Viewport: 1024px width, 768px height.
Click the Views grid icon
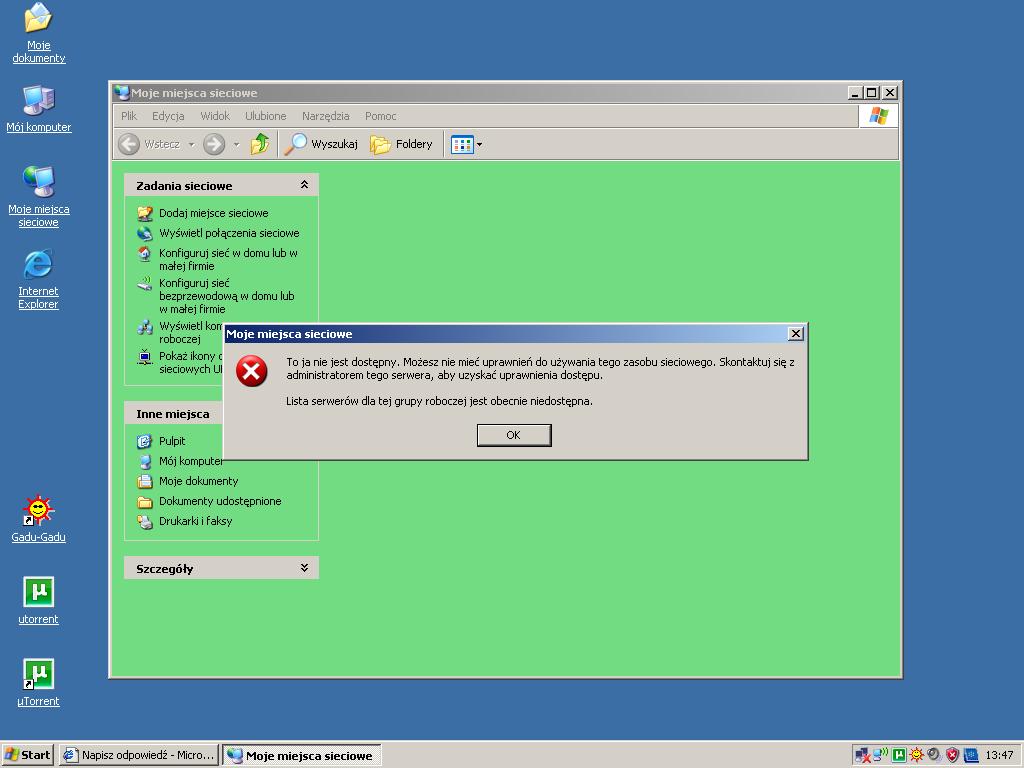click(462, 144)
